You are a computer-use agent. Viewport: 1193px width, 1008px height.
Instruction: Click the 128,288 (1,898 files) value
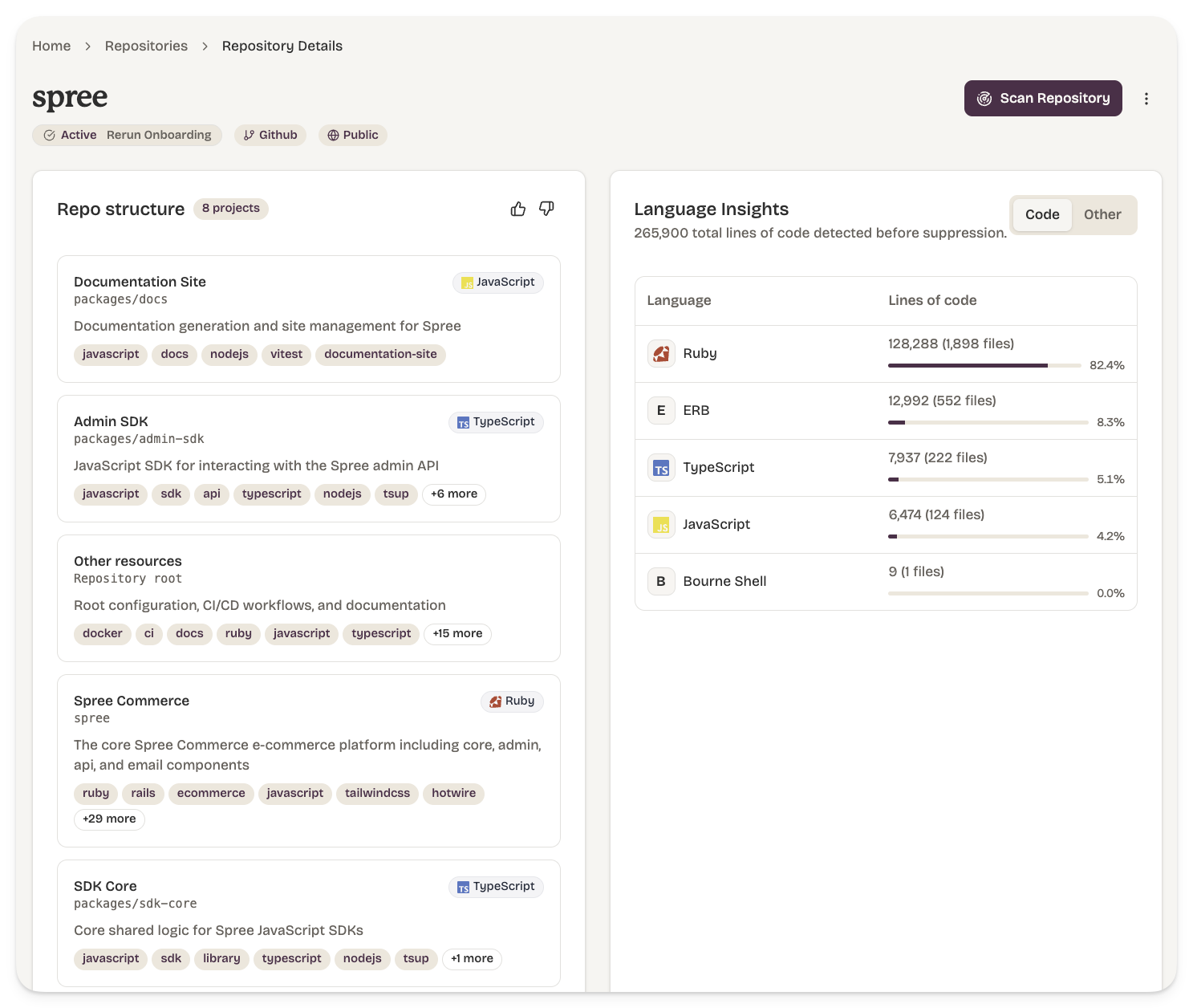pyautogui.click(x=951, y=343)
